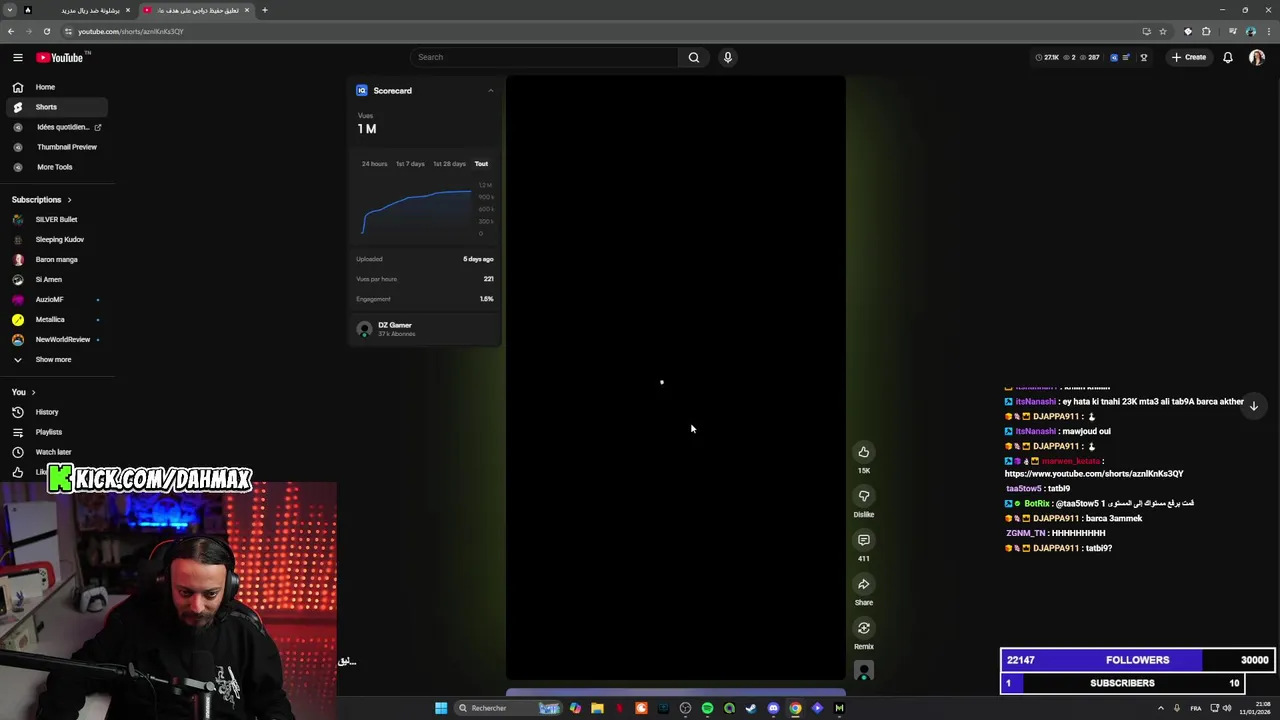
Task: Click the search magnifier button
Action: (x=693, y=57)
